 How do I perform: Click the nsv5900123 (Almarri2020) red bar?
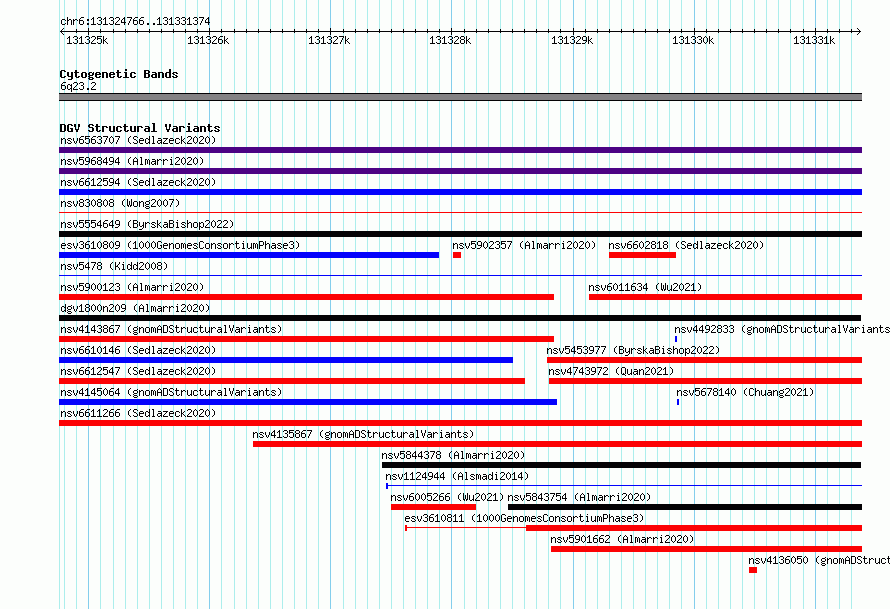(x=307, y=297)
